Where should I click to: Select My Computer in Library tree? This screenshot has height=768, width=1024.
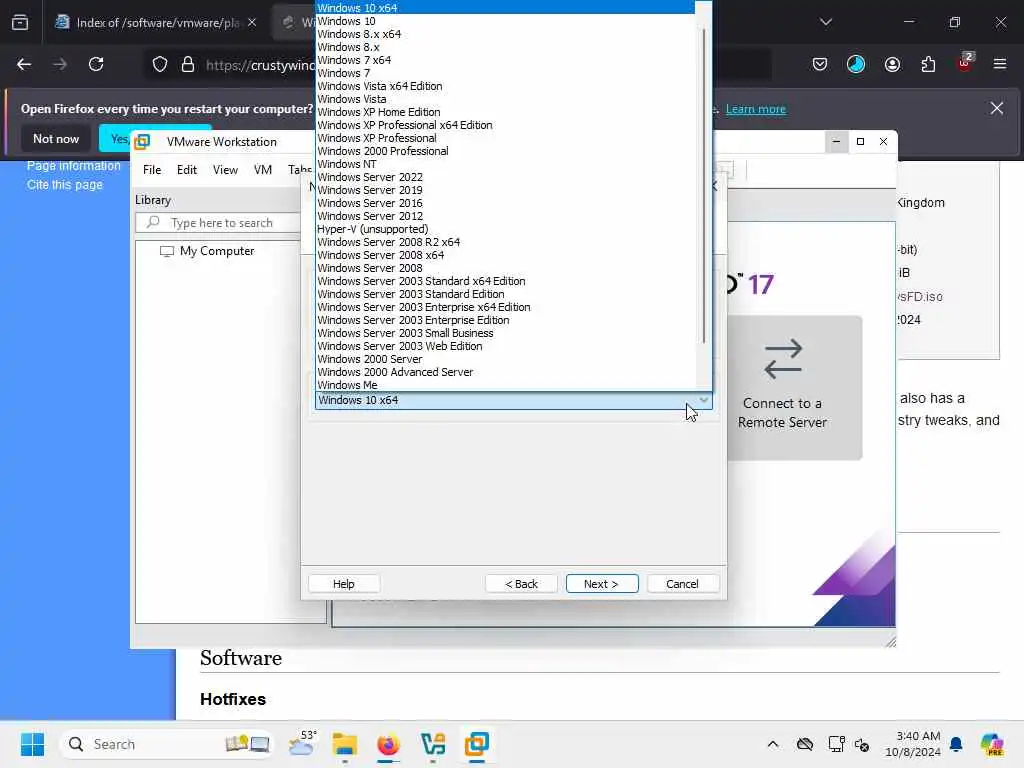coord(207,251)
